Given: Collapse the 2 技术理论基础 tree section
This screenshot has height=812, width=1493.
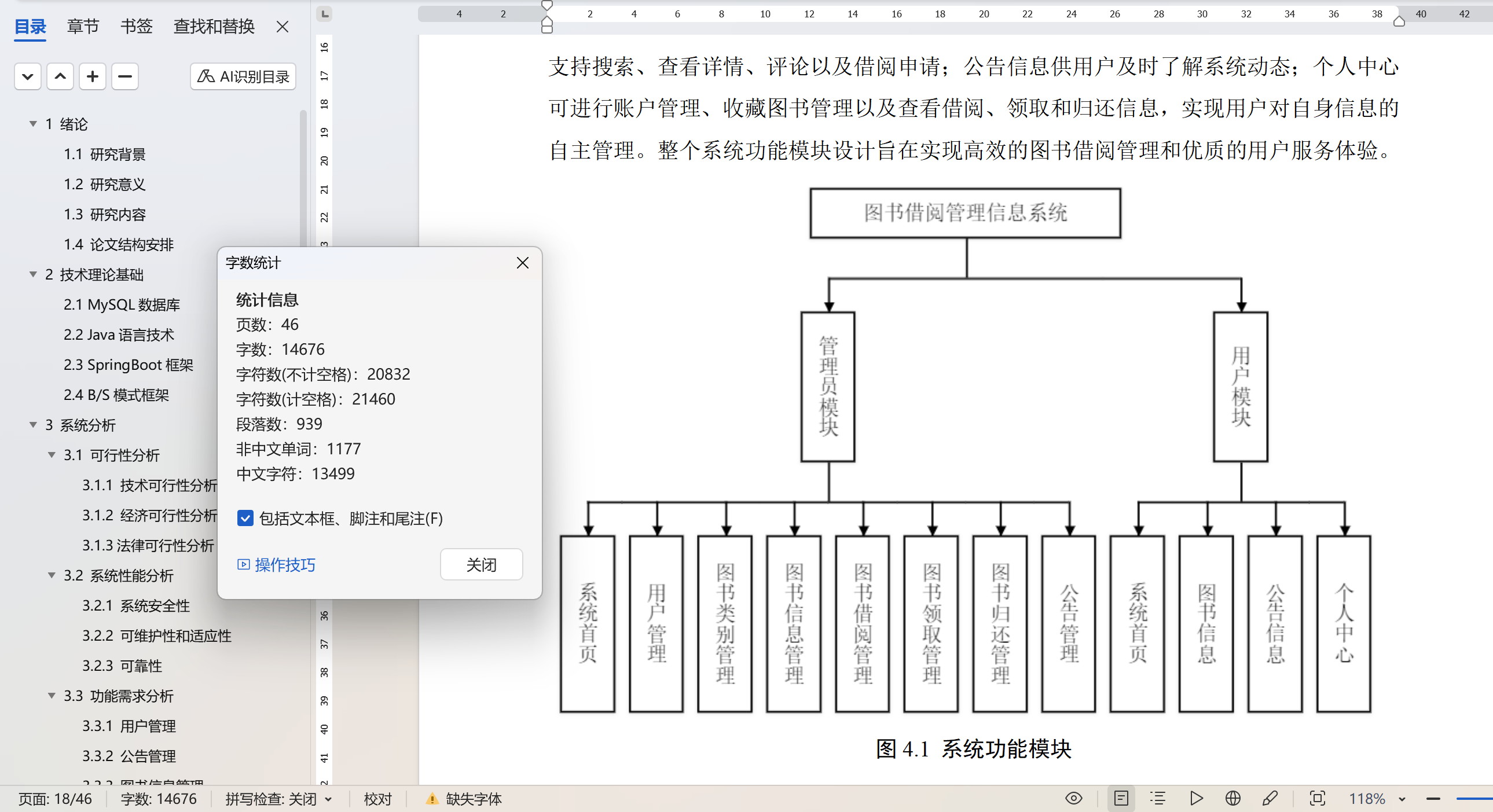Looking at the screenshot, I should click(33, 275).
